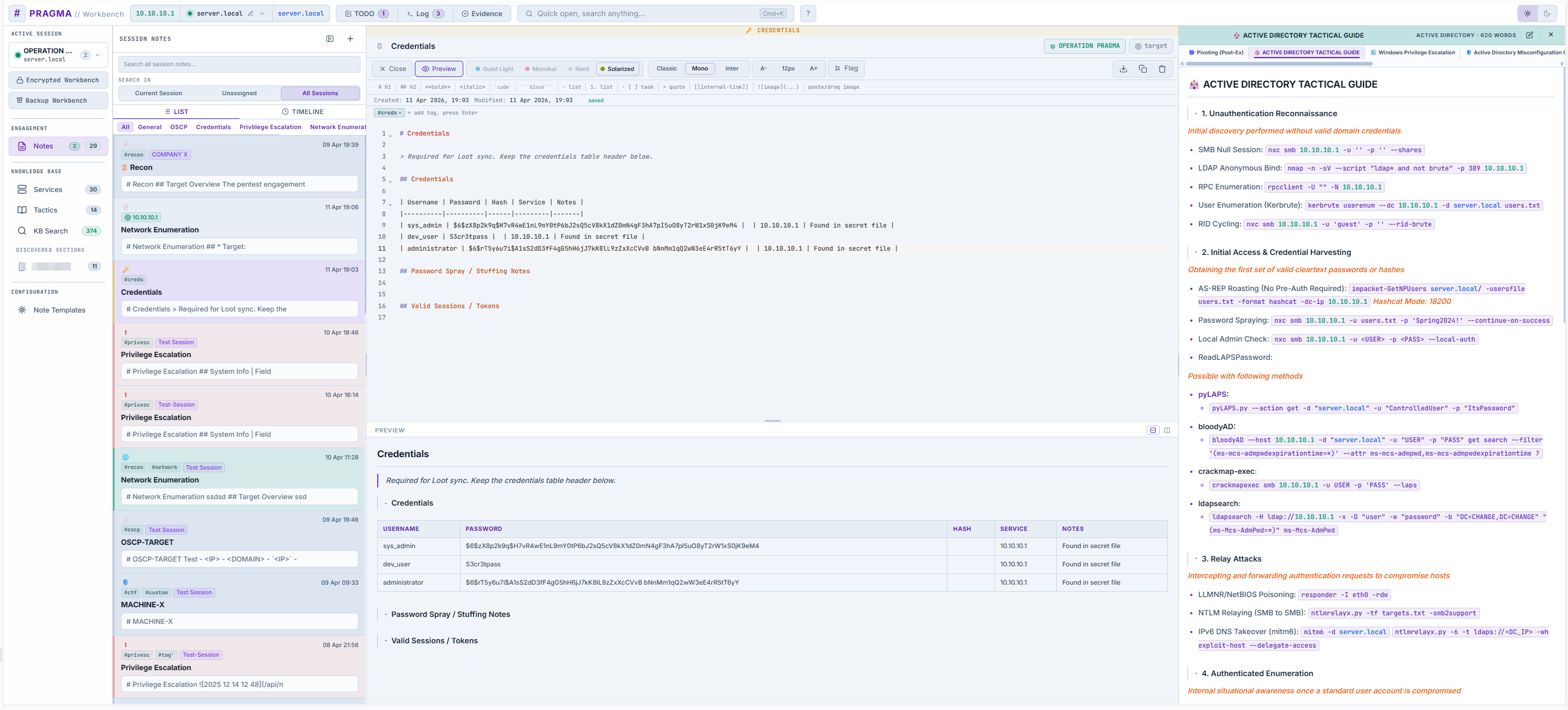Switch preview to stacked layout icon
1568x710 pixels.
[x=1153, y=430]
